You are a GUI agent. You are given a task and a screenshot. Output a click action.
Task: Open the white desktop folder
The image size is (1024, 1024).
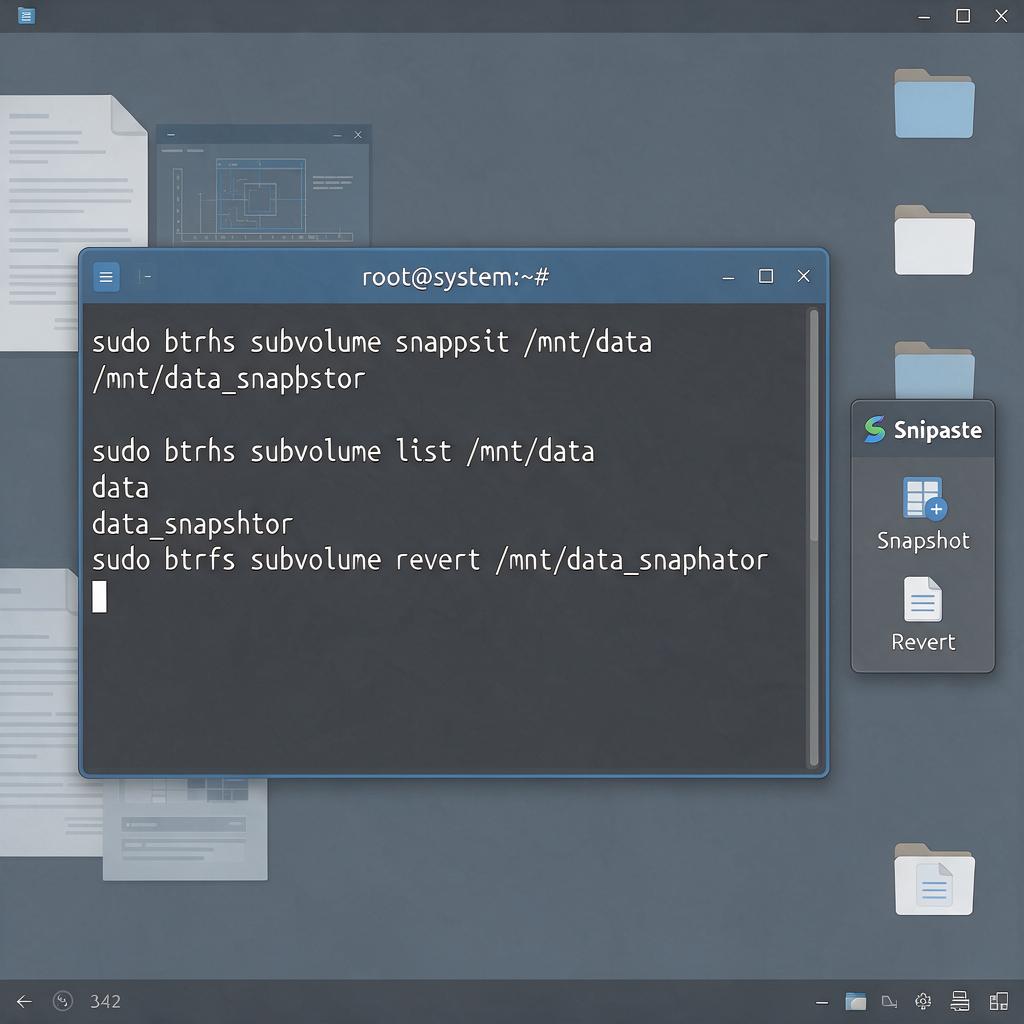click(x=934, y=240)
